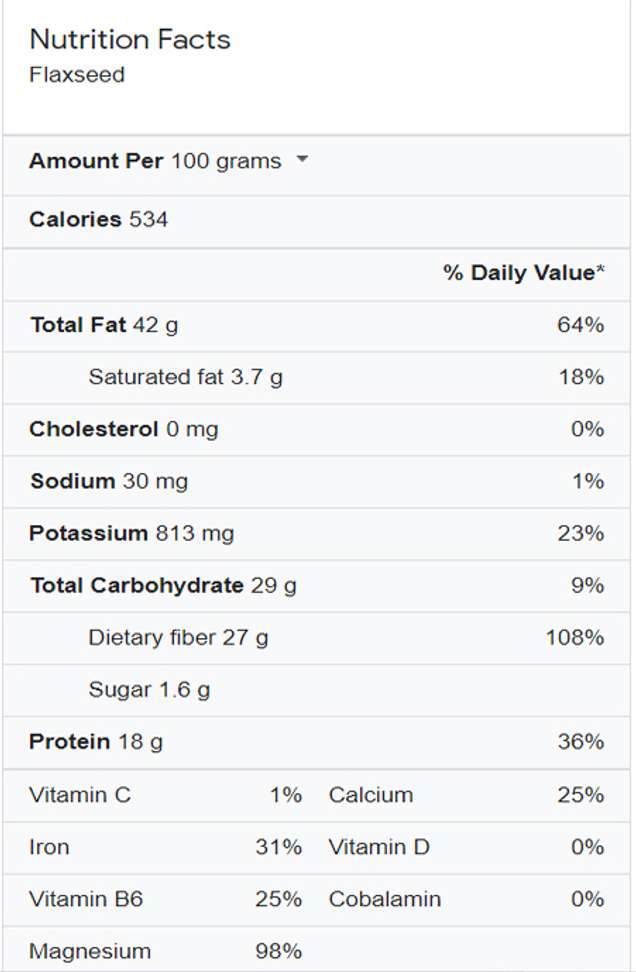
Task: Click the Sodium 30 mg row
Action: [109, 481]
